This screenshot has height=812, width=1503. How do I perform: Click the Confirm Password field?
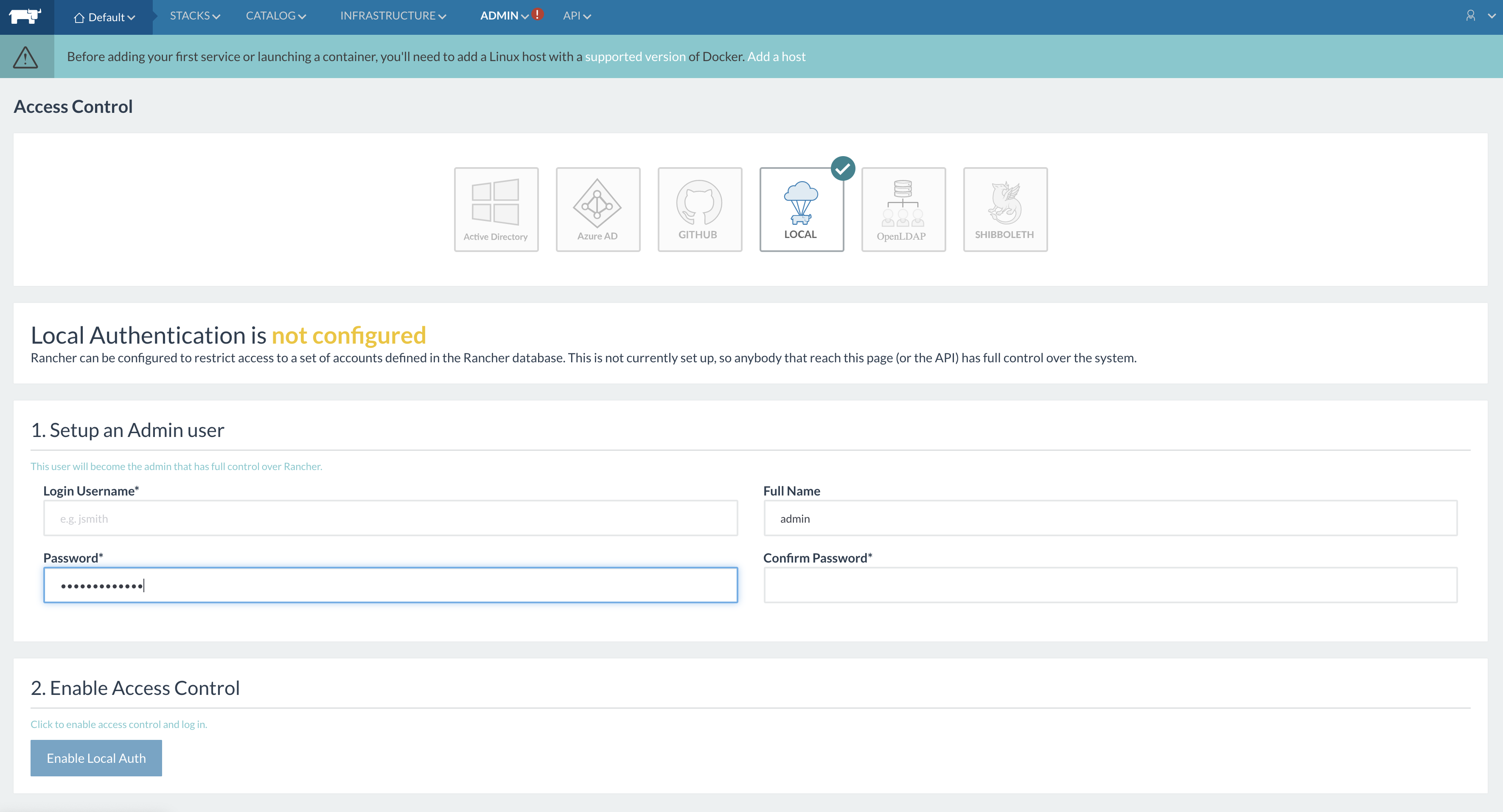1110,585
